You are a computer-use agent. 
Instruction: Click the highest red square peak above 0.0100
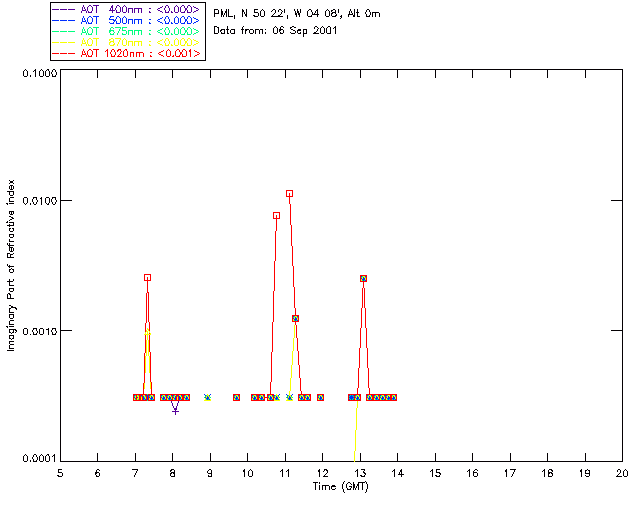pyautogui.click(x=289, y=194)
